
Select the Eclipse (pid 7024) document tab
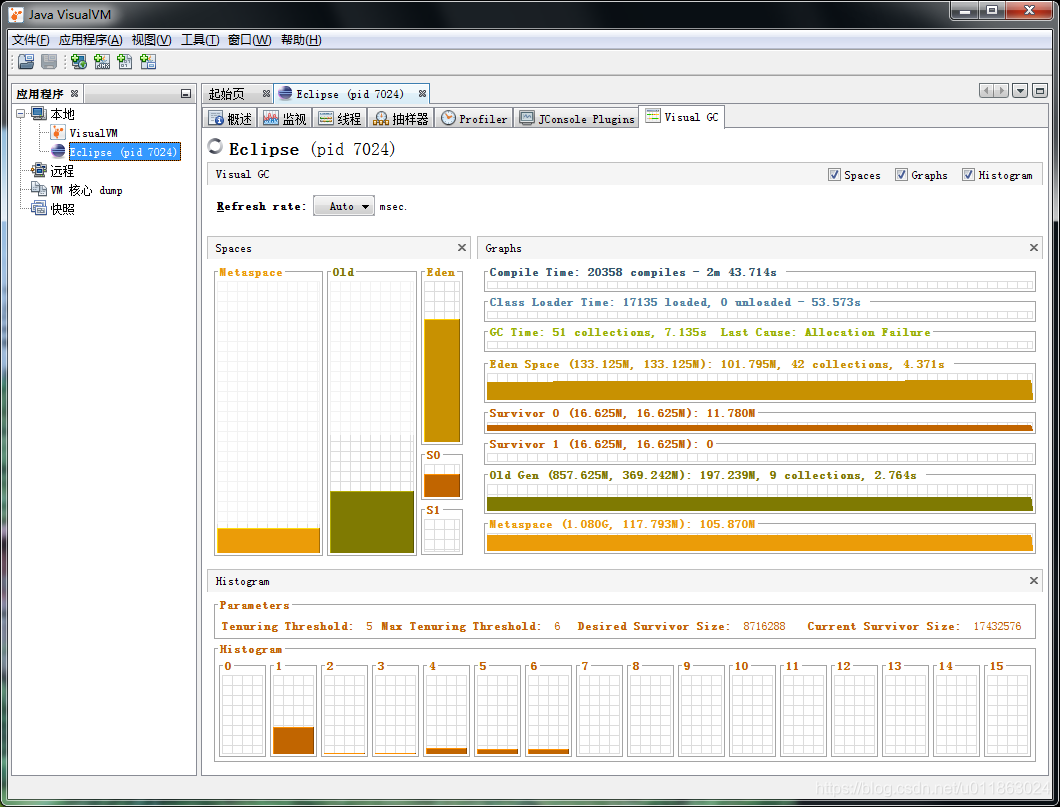click(x=350, y=94)
